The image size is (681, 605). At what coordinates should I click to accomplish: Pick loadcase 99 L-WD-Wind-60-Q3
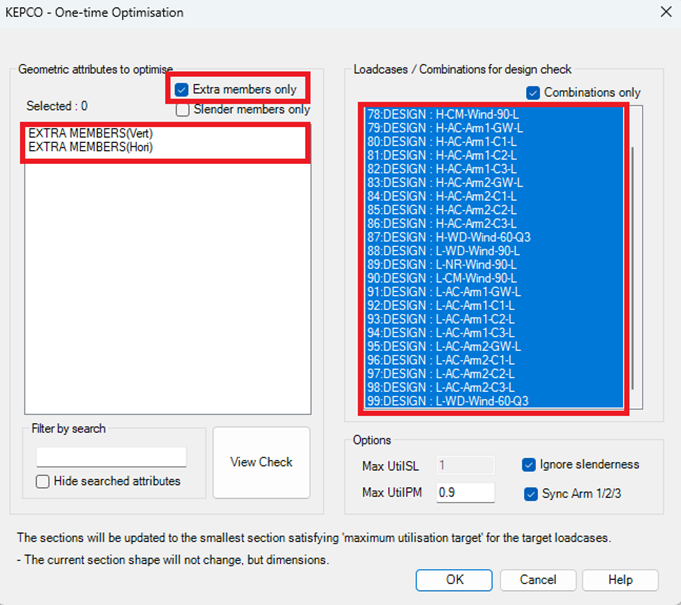click(447, 400)
